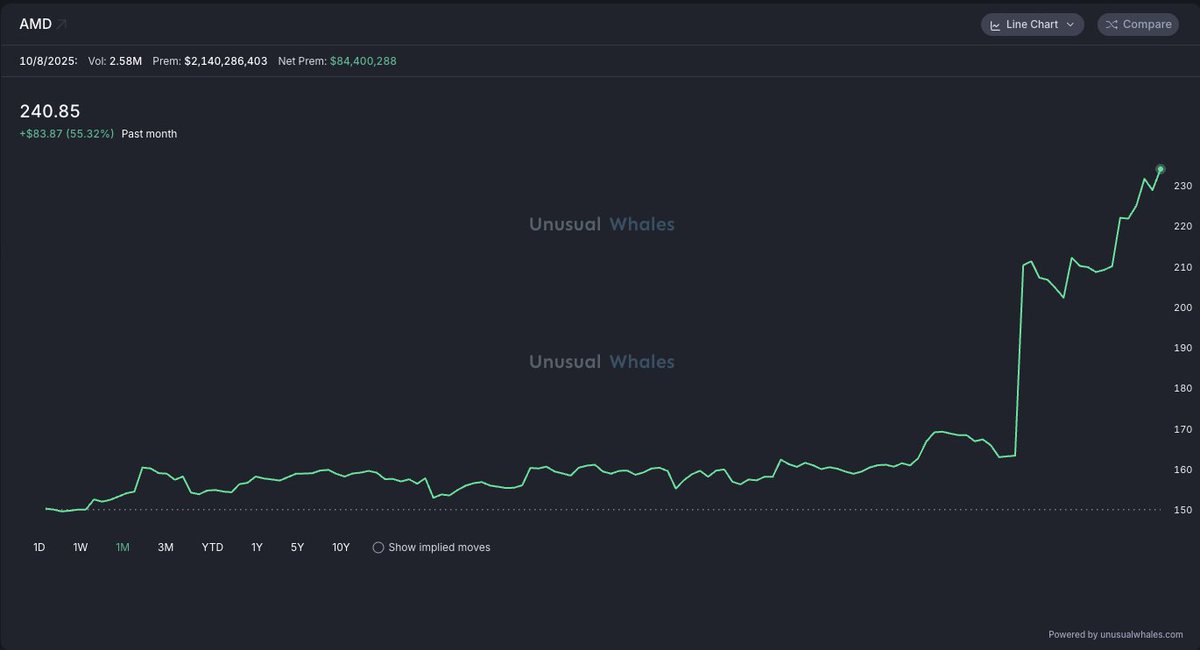The height and width of the screenshot is (650, 1200).
Task: Switch to 5Y time range
Action: point(297,547)
